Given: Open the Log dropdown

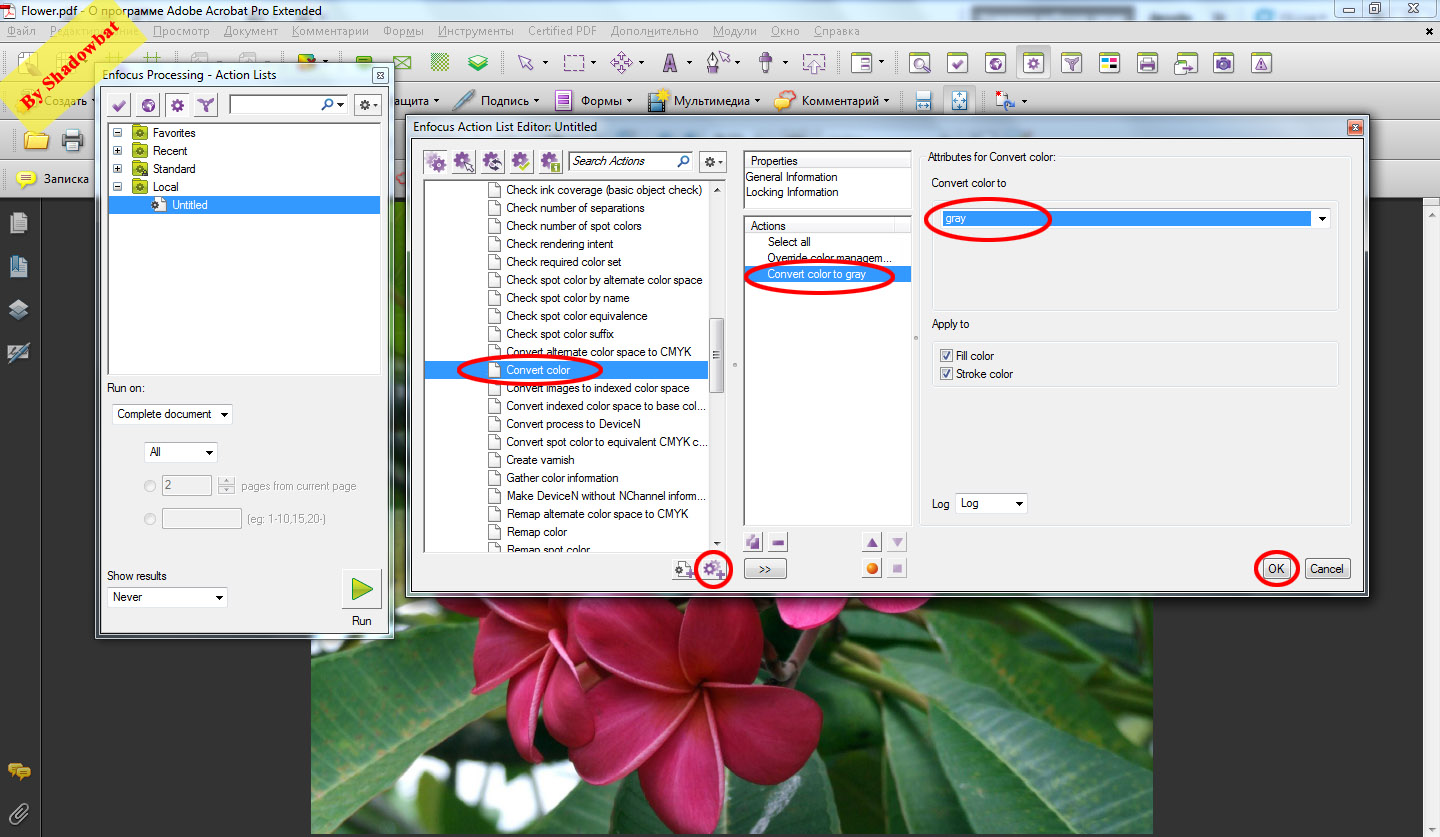Looking at the screenshot, I should [x=991, y=504].
